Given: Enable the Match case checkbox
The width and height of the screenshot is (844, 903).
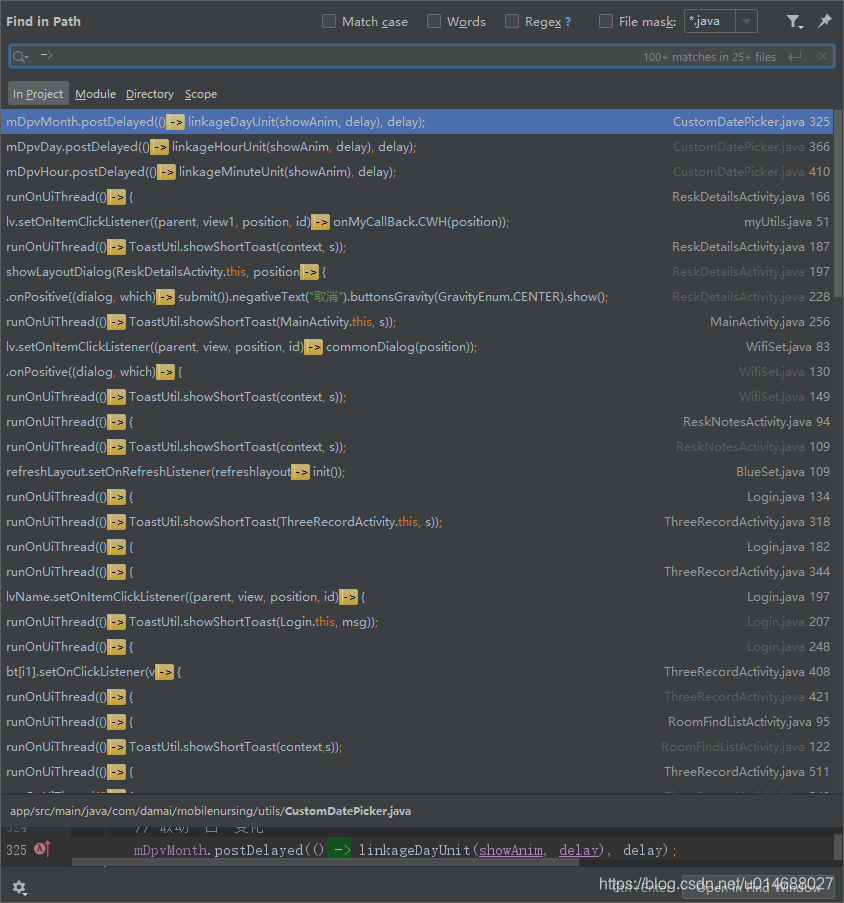Looking at the screenshot, I should (x=329, y=20).
